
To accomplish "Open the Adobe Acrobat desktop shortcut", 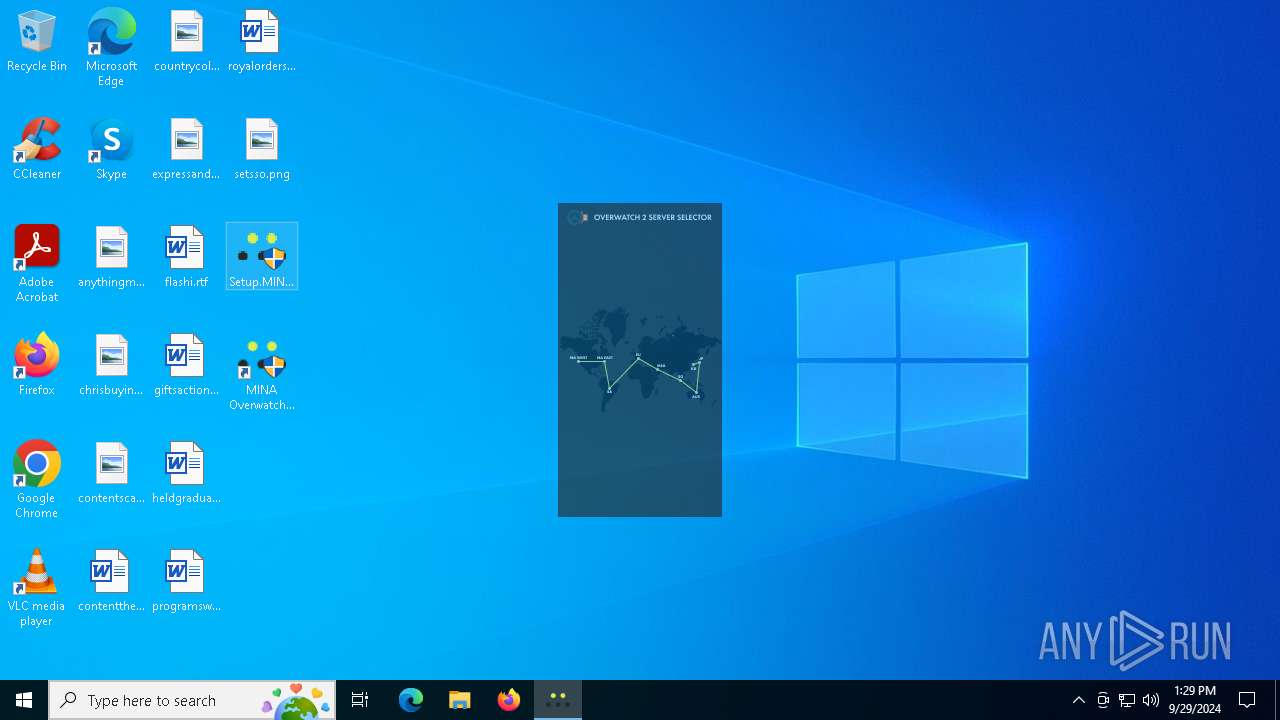I will 37,264.
